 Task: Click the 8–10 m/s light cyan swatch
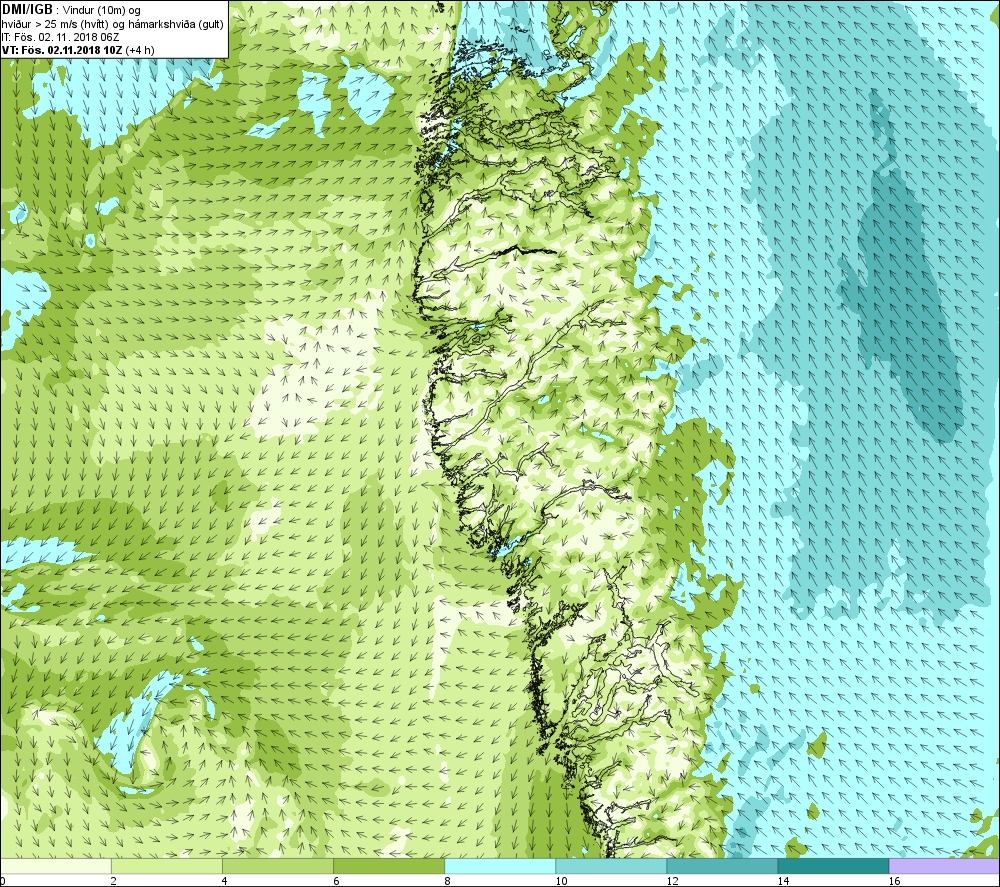500,866
